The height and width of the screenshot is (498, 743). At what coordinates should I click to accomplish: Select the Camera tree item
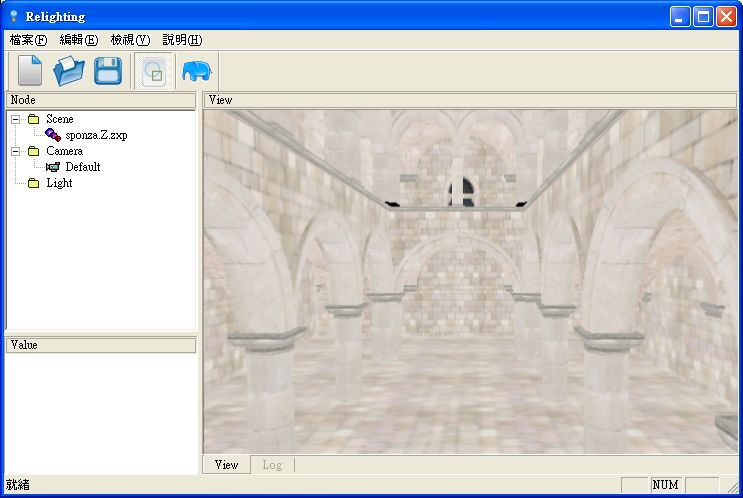[x=64, y=151]
